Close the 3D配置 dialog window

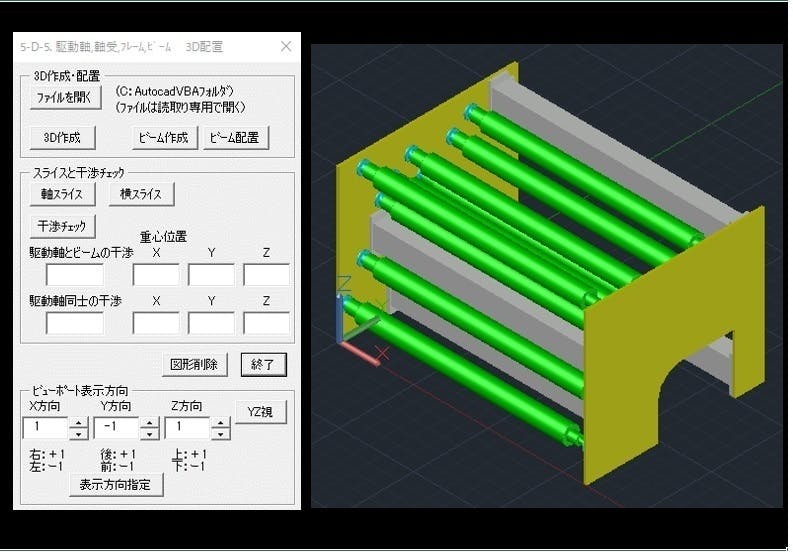point(285,46)
